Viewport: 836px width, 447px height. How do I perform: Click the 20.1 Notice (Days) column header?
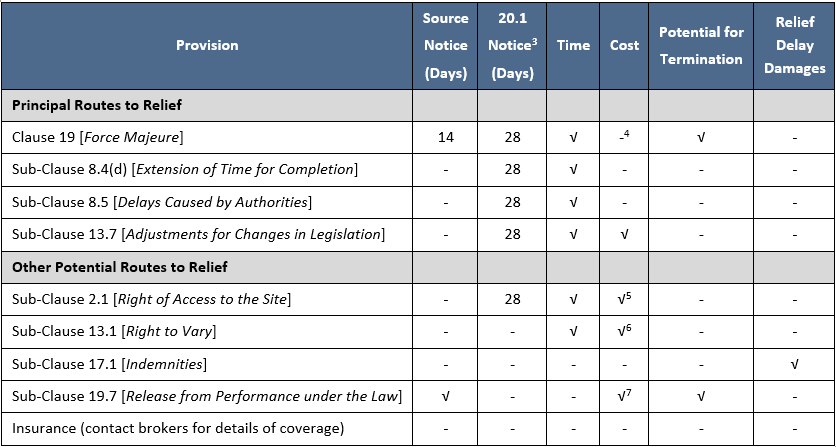tap(513, 46)
